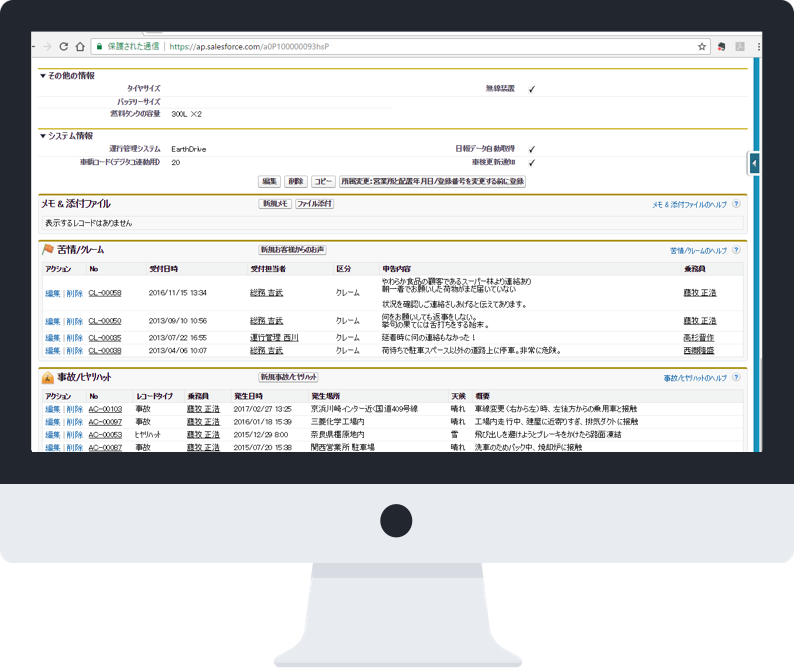Open claim record CL-00038
Screen dimensions: 794x668
105,350
